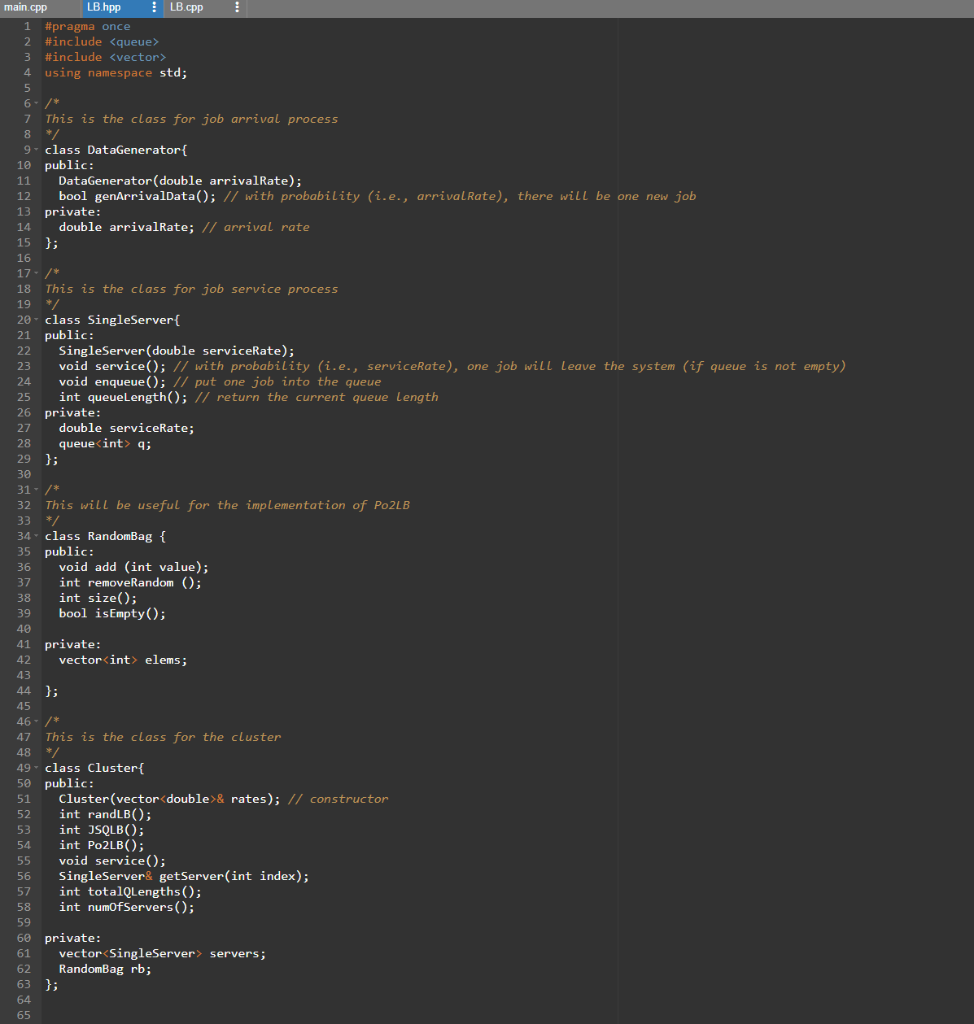Collapse the SingleServer class block
This screenshot has width=974, height=1024.
(36, 319)
